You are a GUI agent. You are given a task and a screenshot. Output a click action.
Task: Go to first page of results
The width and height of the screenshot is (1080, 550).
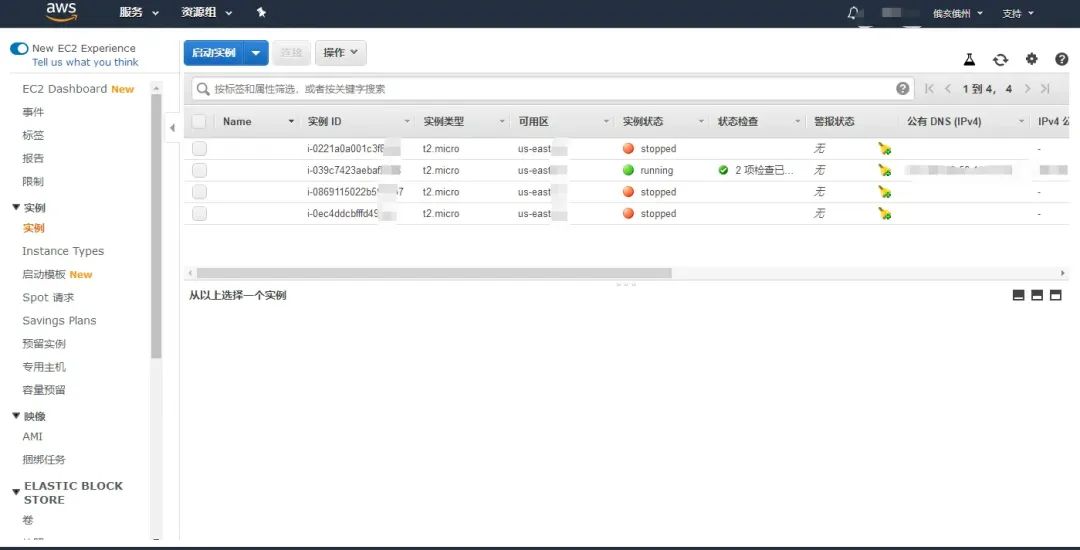pyautogui.click(x=929, y=88)
